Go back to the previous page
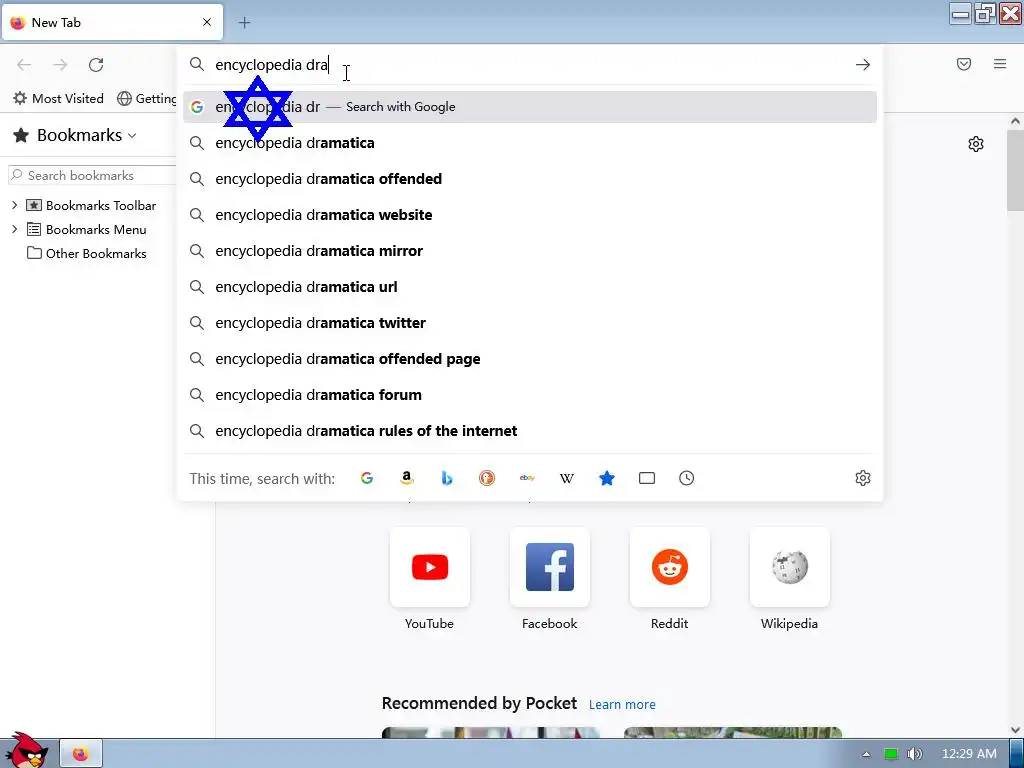 [24, 65]
